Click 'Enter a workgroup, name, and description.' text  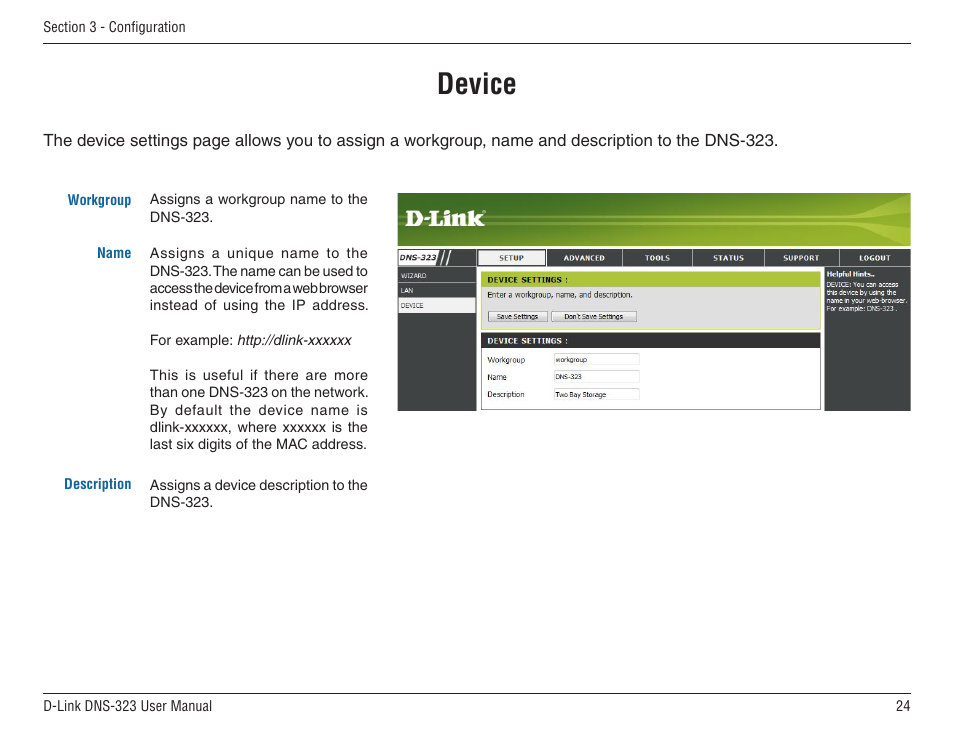pos(560,295)
